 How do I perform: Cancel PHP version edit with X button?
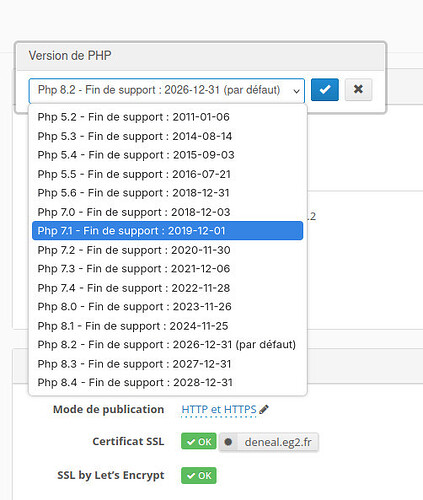coord(358,90)
